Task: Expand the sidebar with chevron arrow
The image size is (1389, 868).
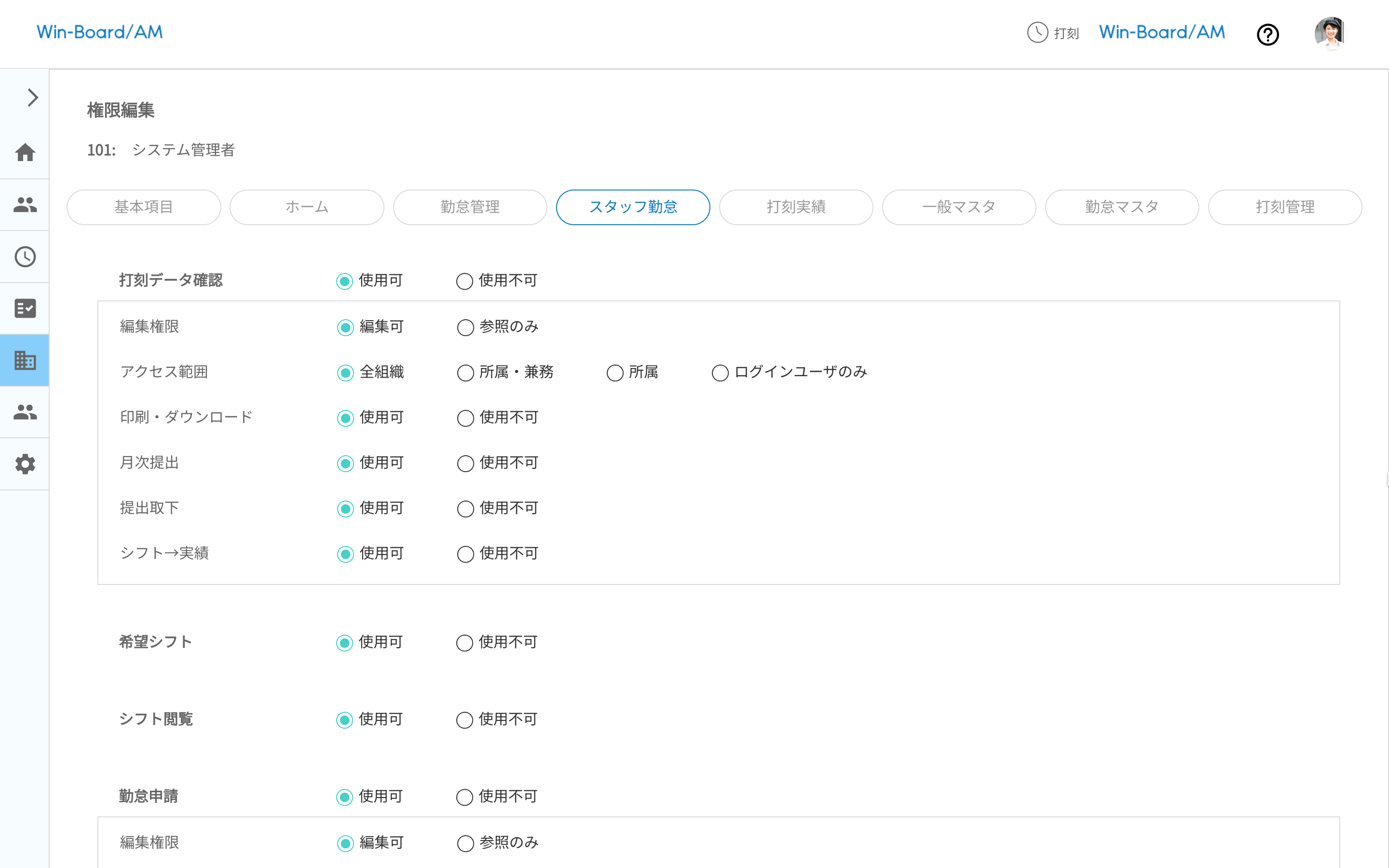Action: [x=33, y=97]
